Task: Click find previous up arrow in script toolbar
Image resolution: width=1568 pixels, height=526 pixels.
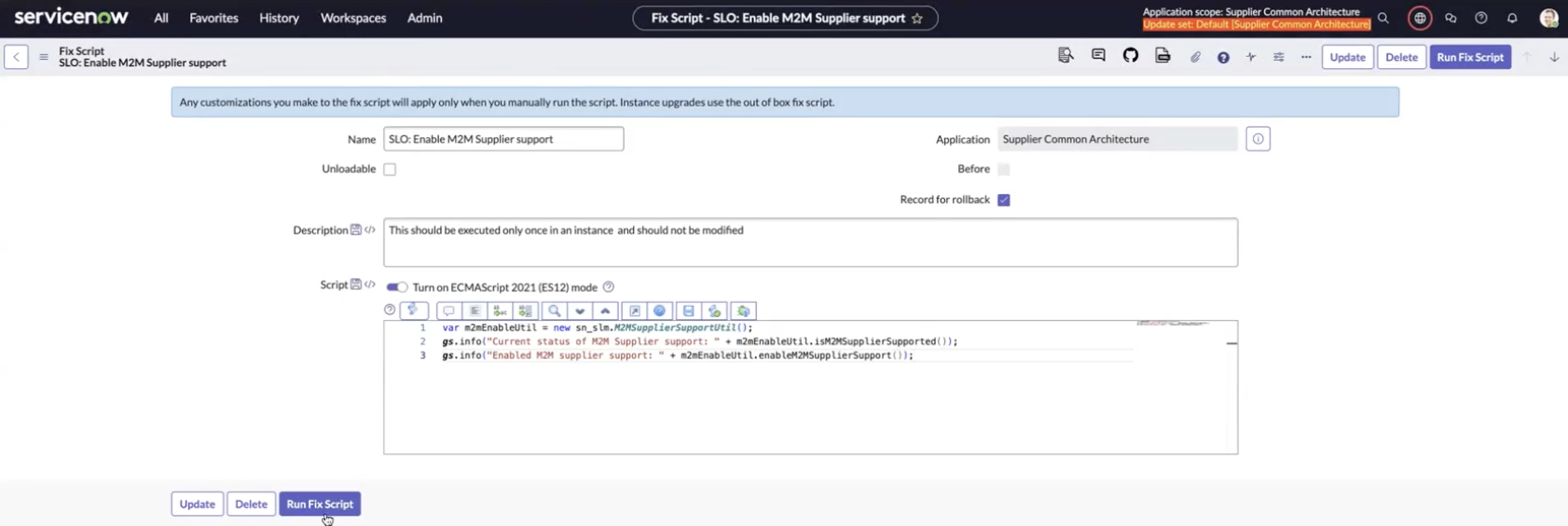Action: click(605, 311)
